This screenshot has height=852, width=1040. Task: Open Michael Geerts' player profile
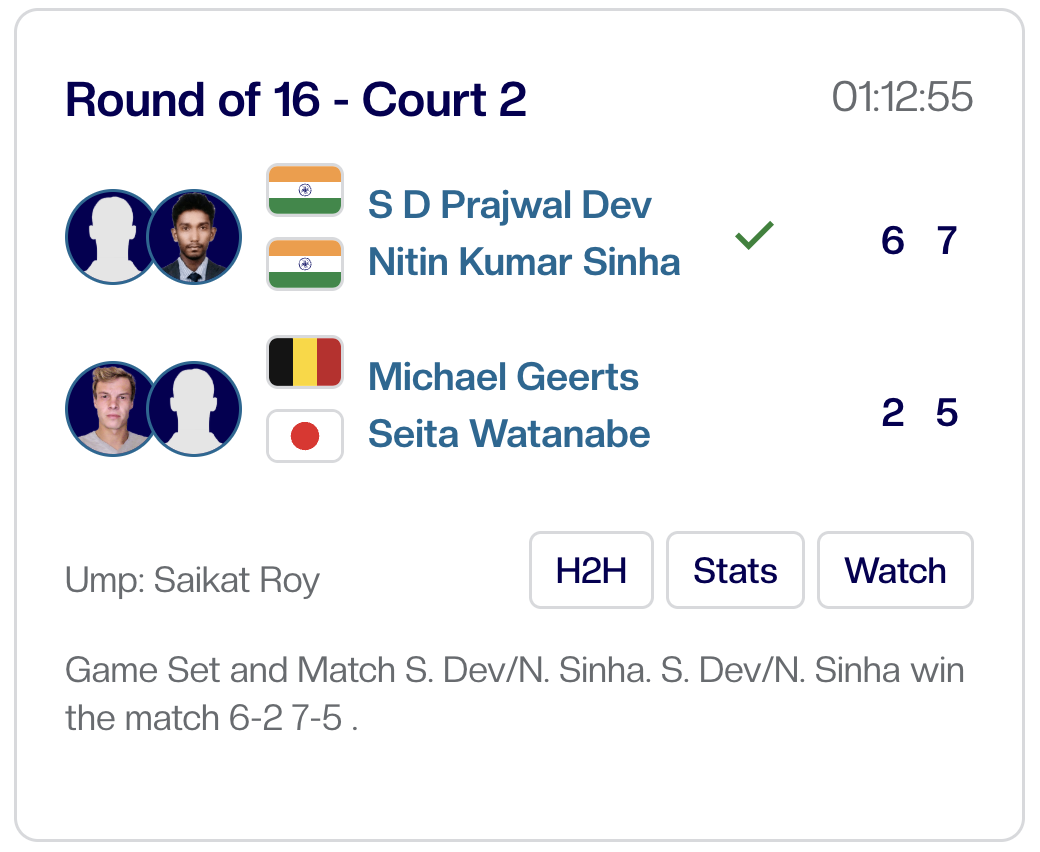(x=503, y=377)
